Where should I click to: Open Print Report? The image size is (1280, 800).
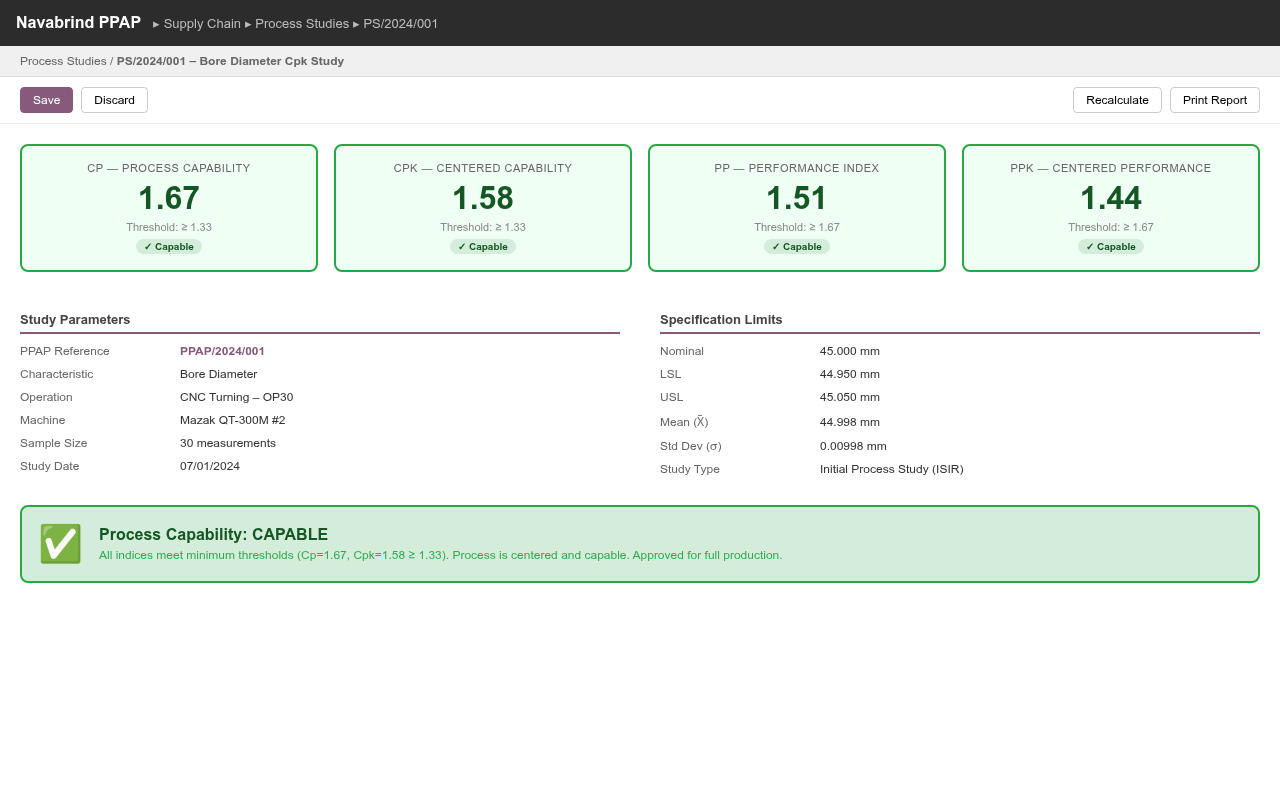pyautogui.click(x=1214, y=100)
